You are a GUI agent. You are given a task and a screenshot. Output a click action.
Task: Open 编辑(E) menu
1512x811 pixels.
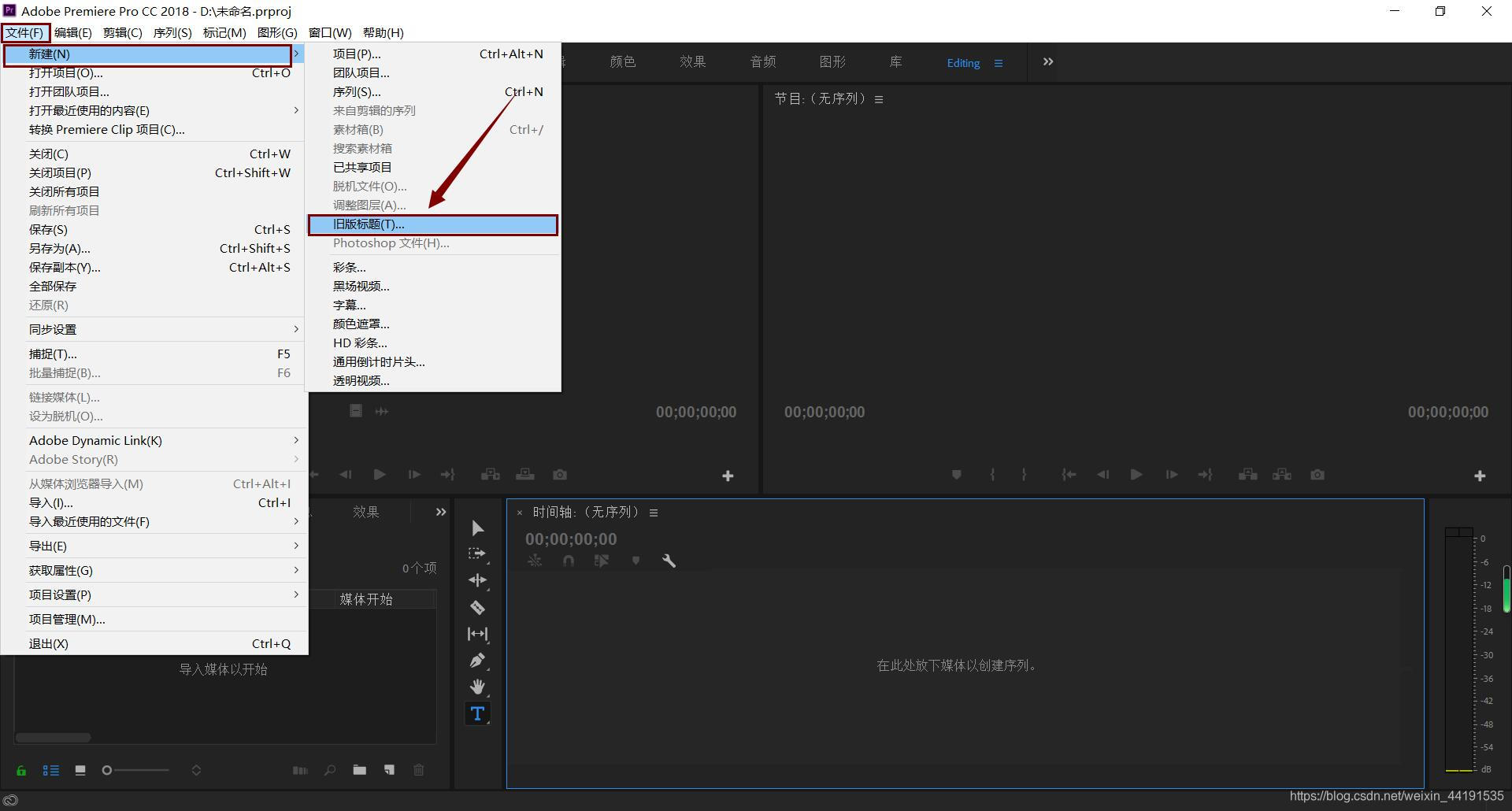coord(73,32)
